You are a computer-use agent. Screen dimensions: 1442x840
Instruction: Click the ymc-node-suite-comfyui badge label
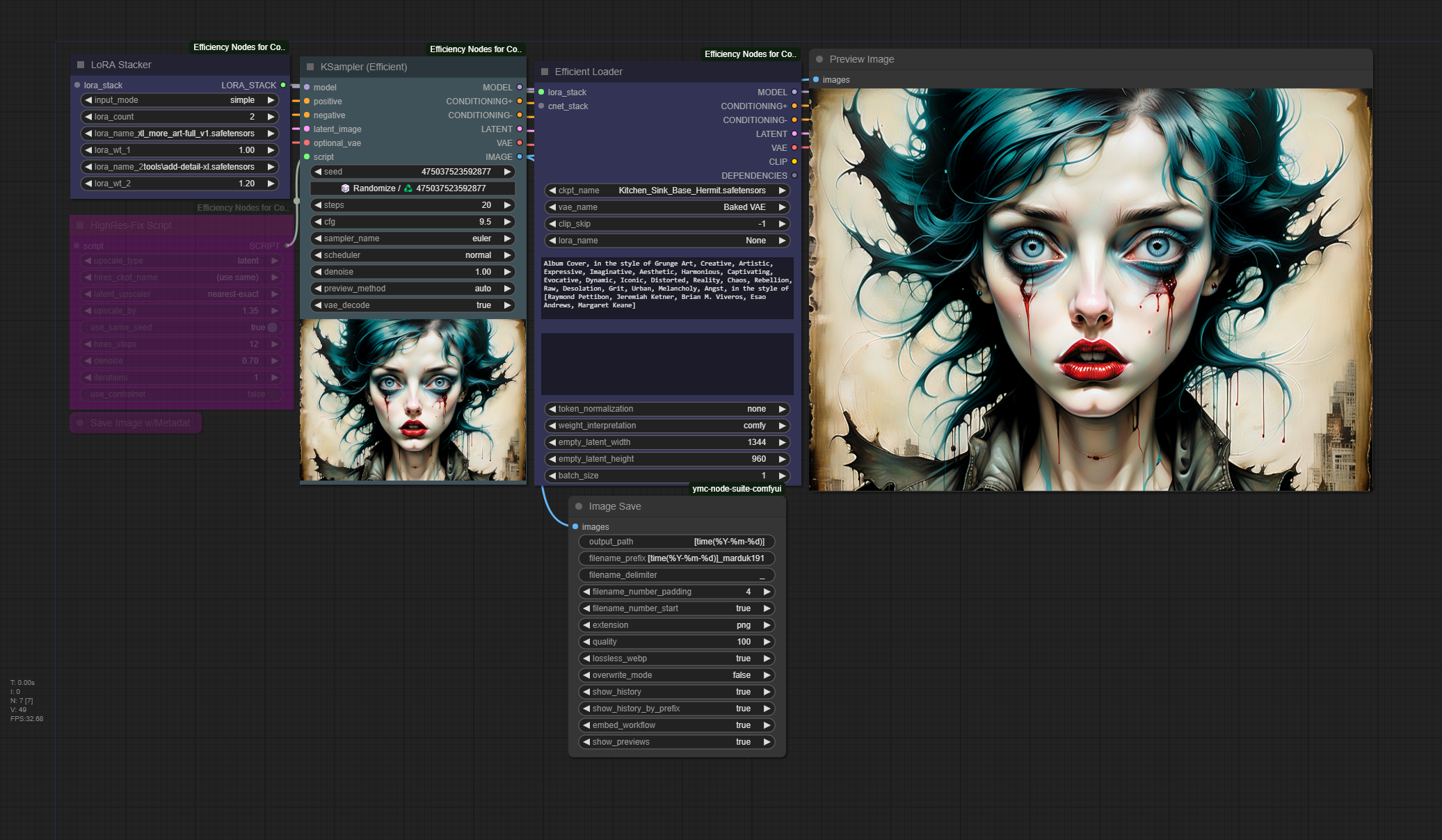pyautogui.click(x=737, y=489)
